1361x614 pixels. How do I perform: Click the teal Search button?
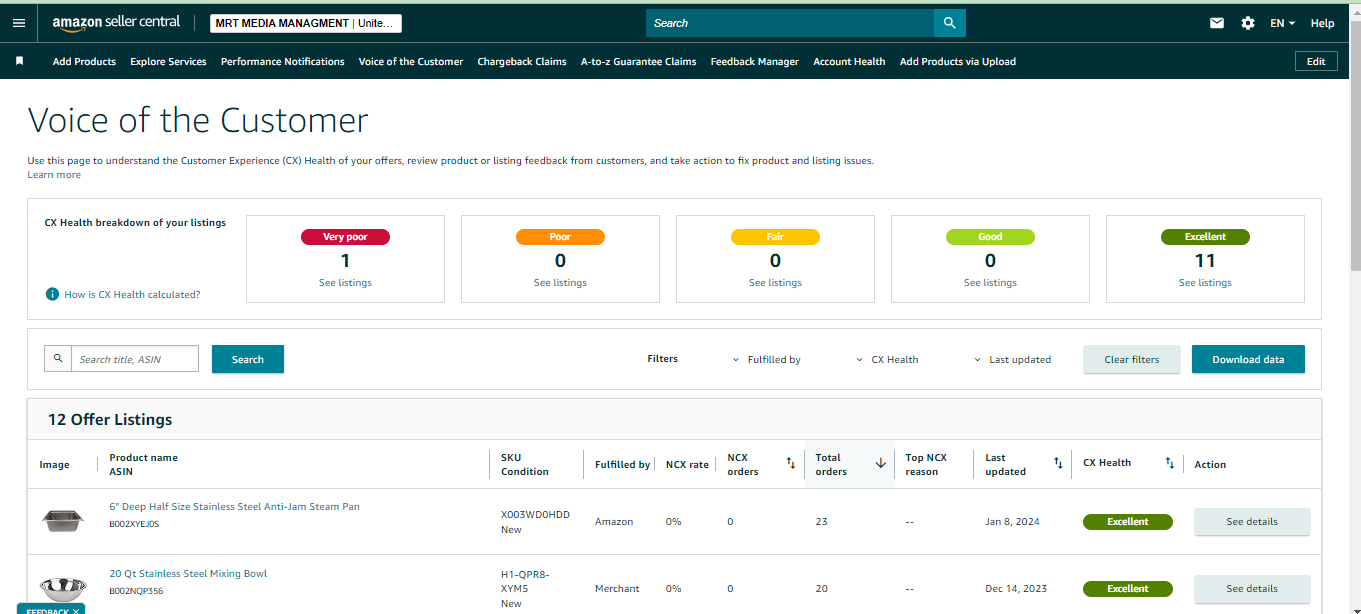(x=248, y=359)
